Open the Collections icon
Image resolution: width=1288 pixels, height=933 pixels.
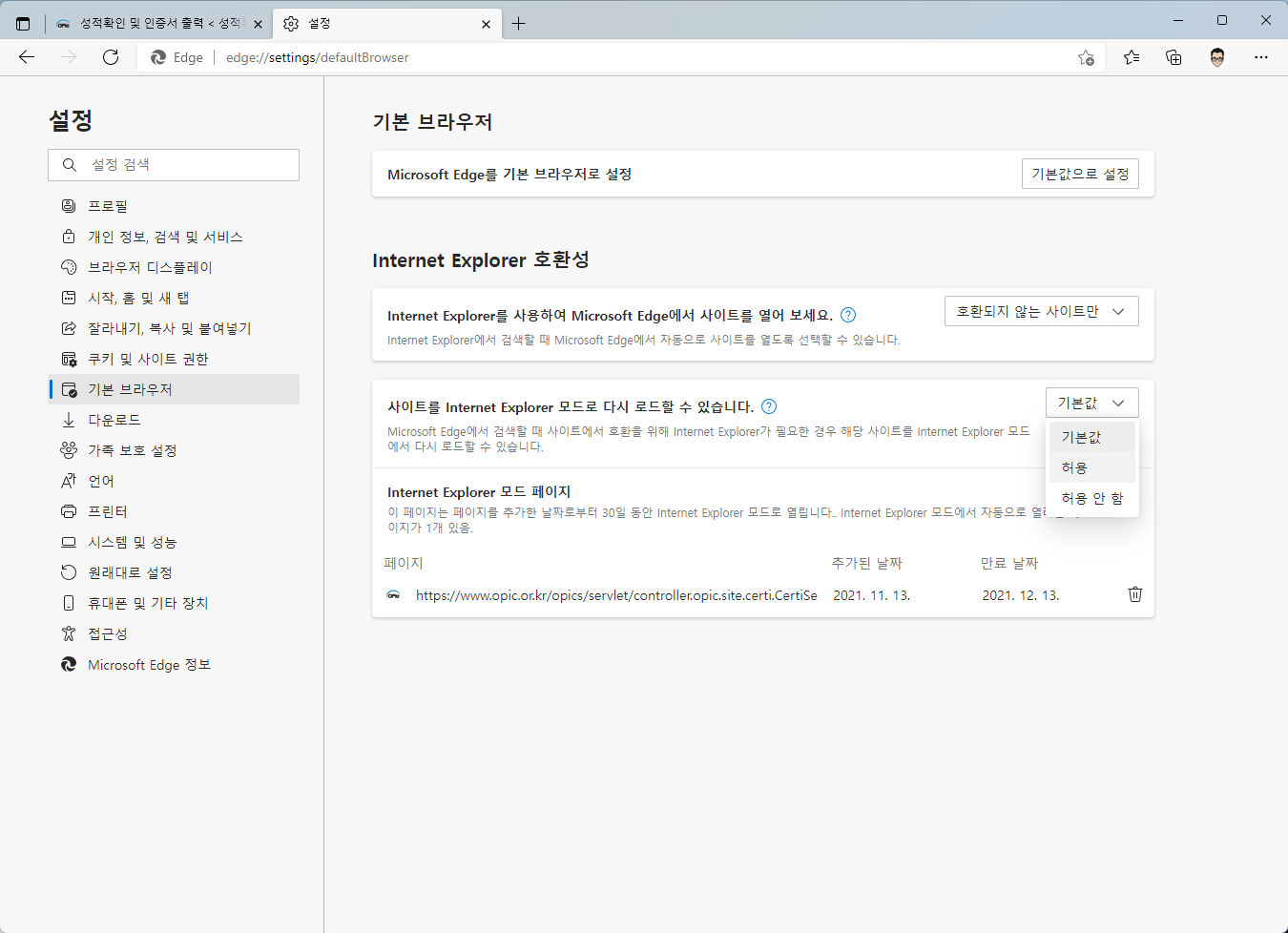click(1174, 57)
